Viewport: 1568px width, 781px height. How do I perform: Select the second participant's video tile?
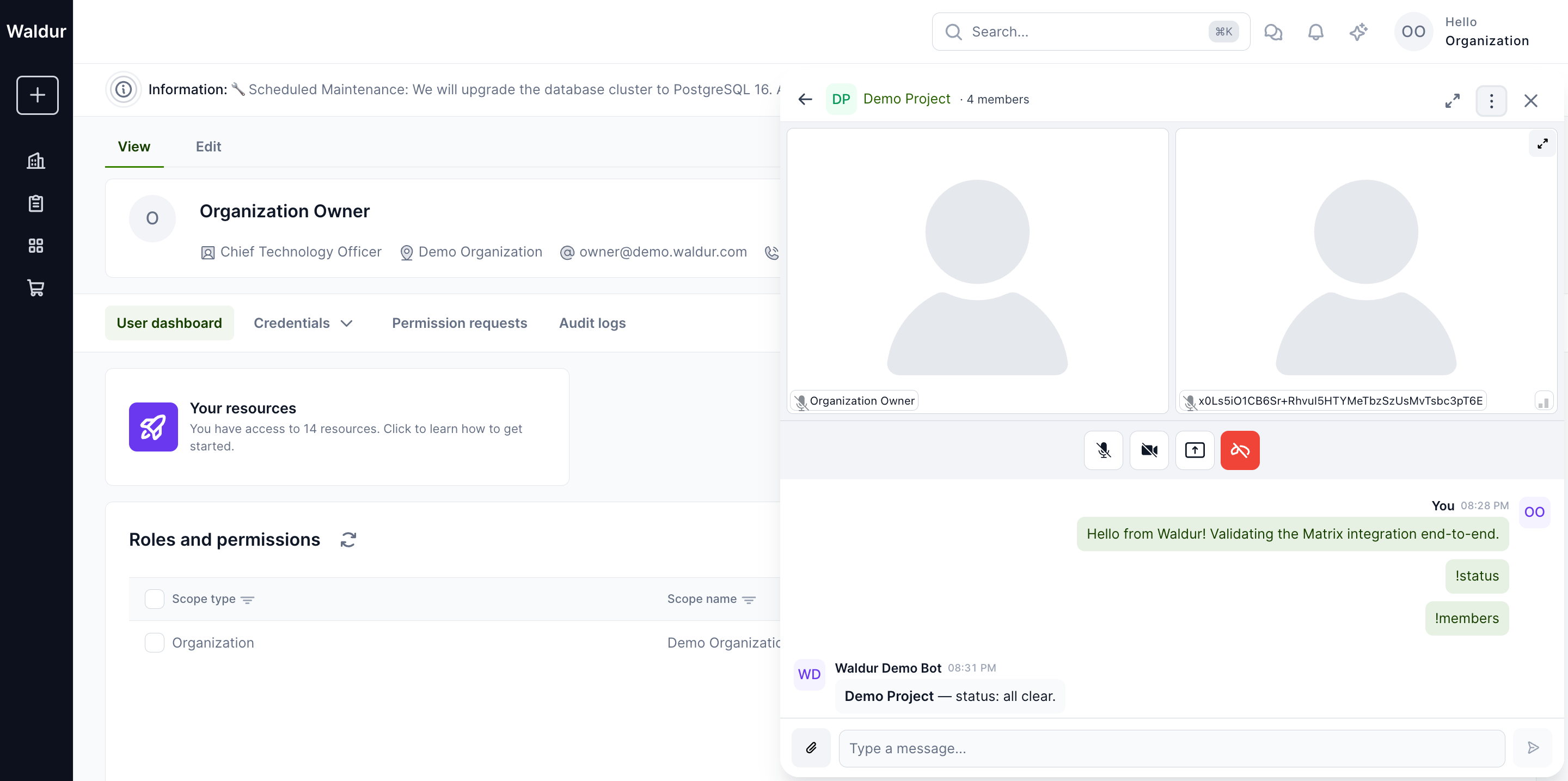1366,271
